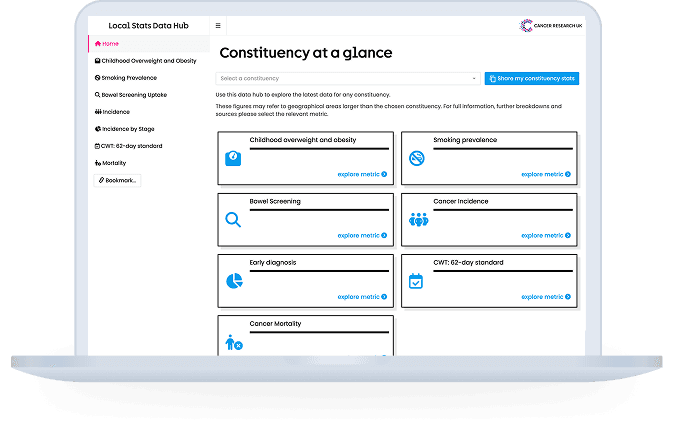Toggle the hamburger sidebar menu icon

click(218, 26)
